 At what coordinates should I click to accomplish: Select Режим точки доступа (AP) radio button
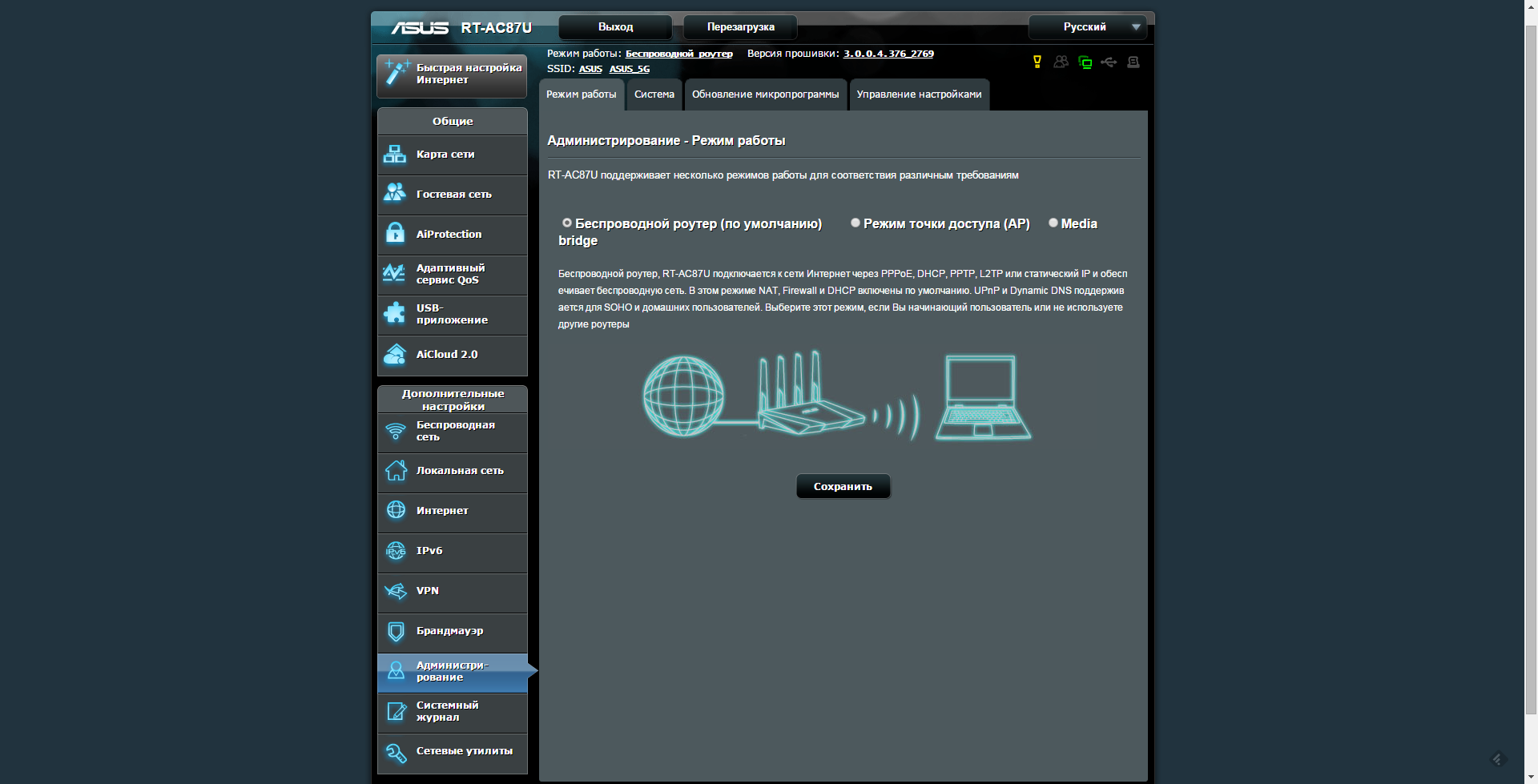pos(856,223)
